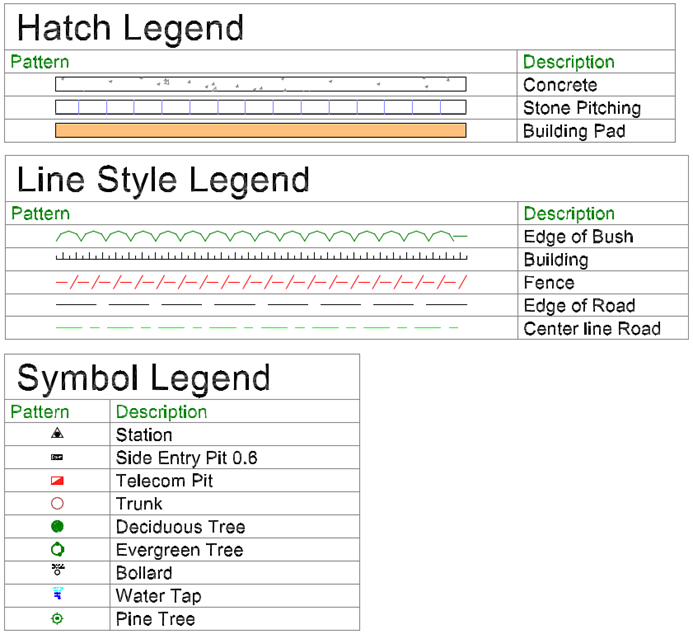Select the red Fence line pattern
The height and width of the screenshot is (634, 693).
(261, 282)
